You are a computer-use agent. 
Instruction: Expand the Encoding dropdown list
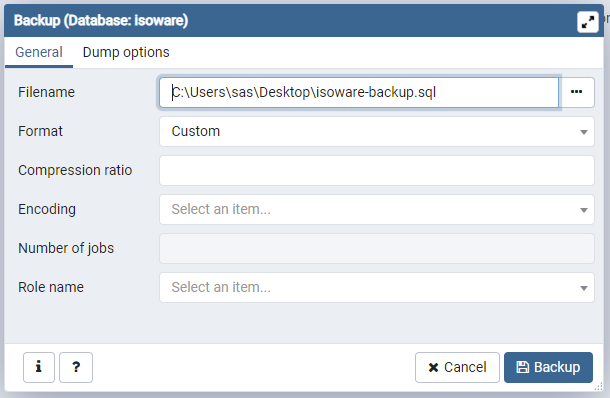point(377,210)
